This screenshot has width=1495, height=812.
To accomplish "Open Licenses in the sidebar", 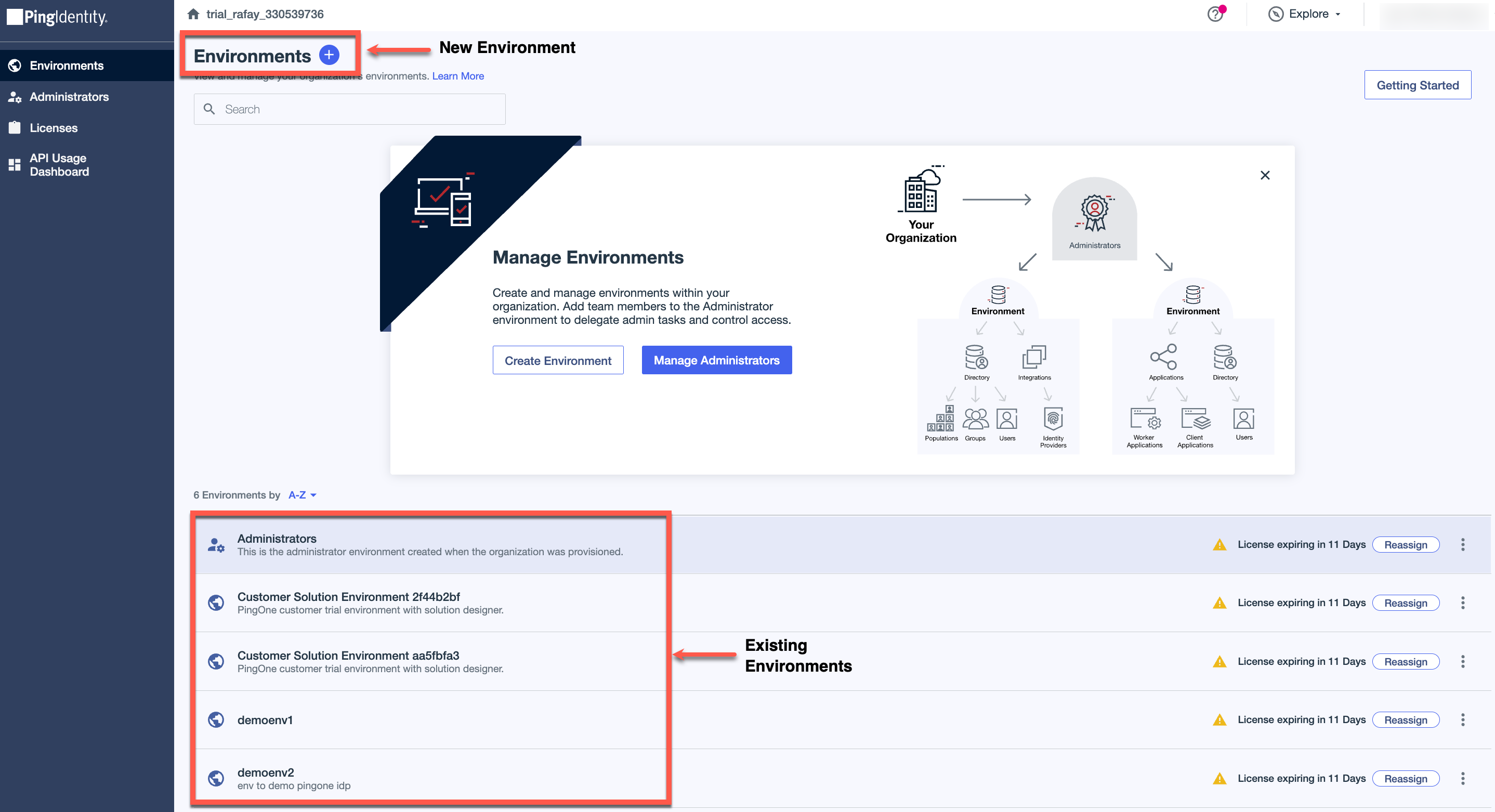I will 54,128.
